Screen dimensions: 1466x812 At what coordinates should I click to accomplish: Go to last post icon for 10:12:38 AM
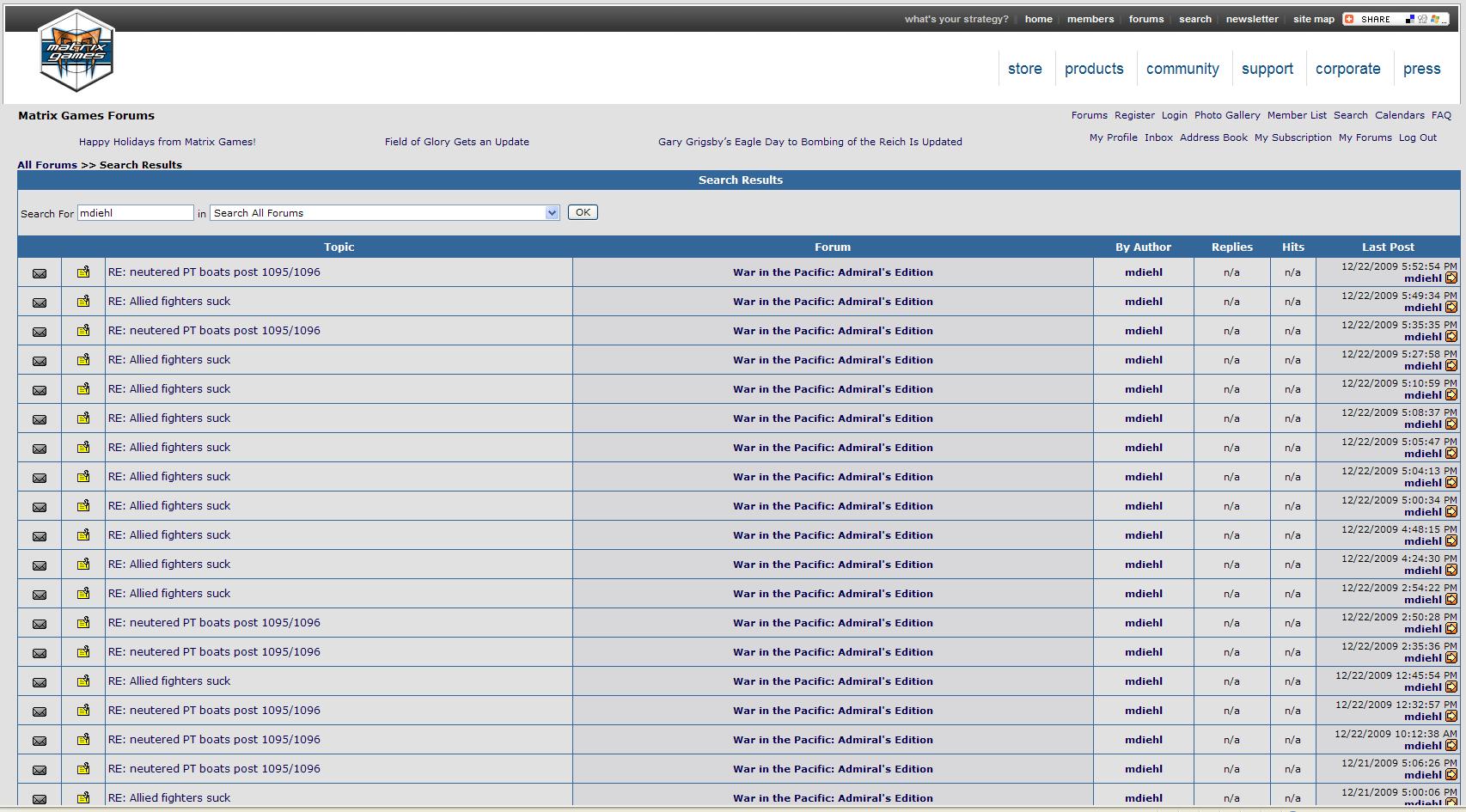pos(1451,746)
